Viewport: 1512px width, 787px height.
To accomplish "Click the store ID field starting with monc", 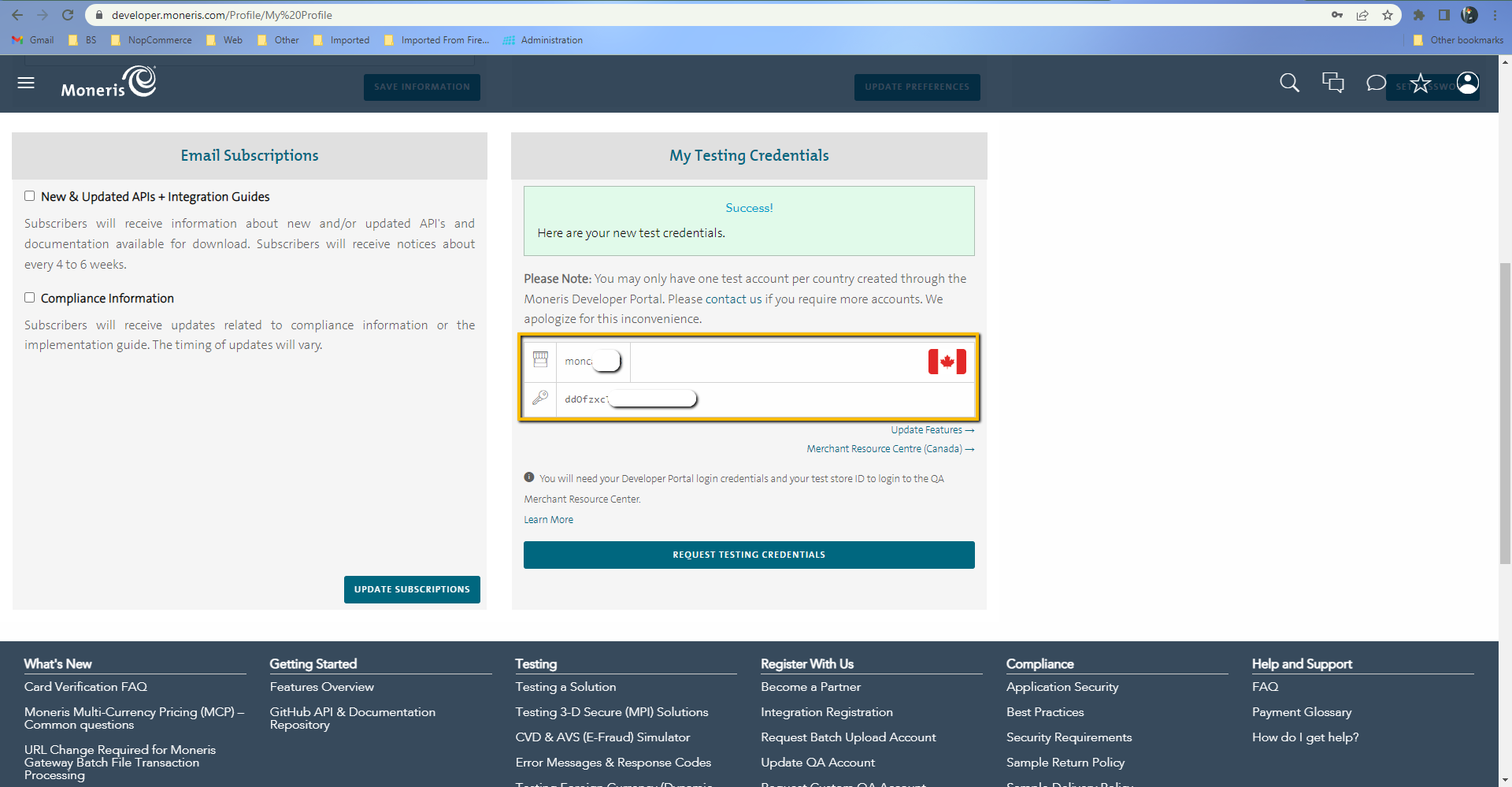I will pos(593,362).
